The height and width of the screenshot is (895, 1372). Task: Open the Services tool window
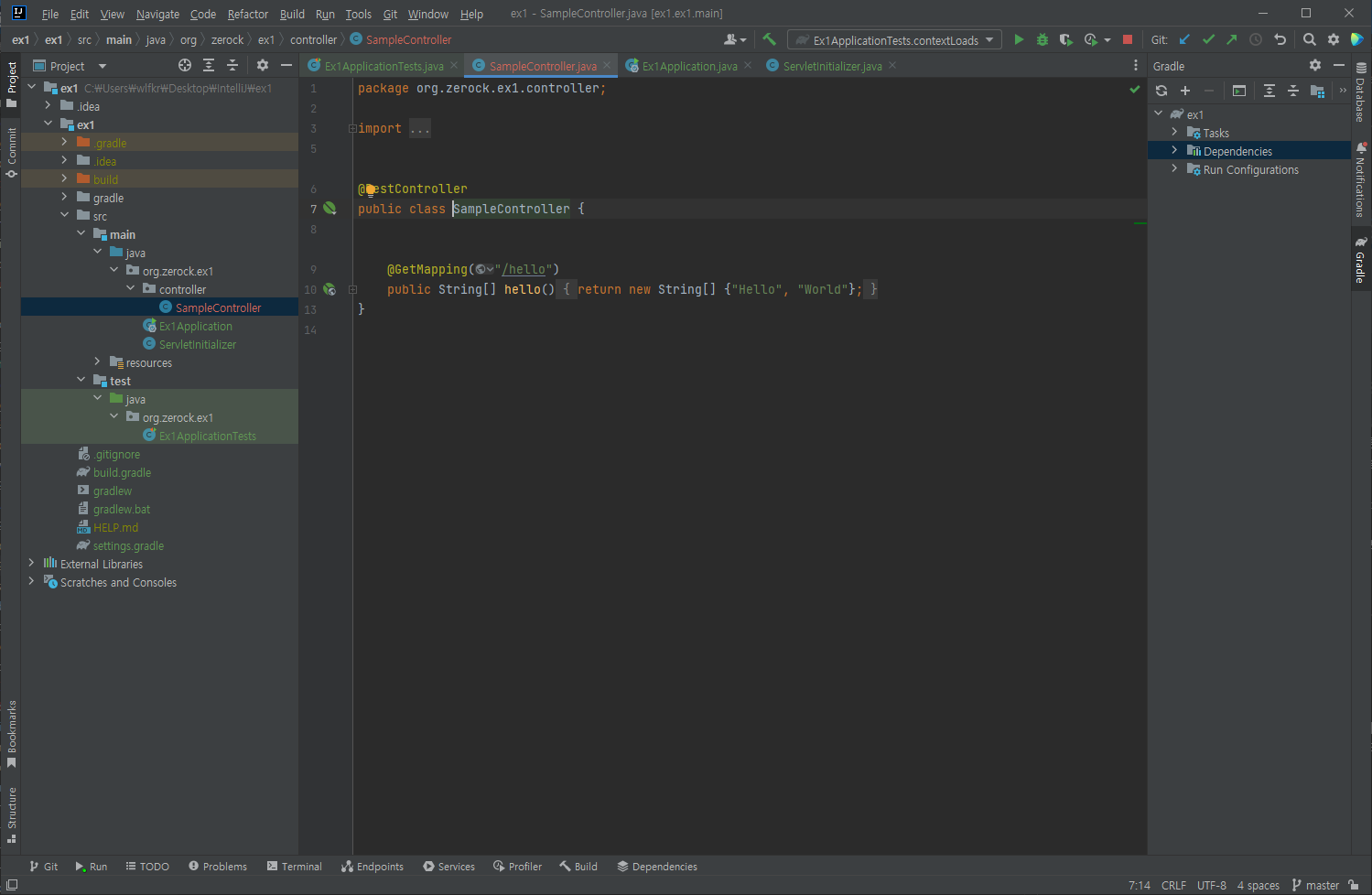point(448,867)
